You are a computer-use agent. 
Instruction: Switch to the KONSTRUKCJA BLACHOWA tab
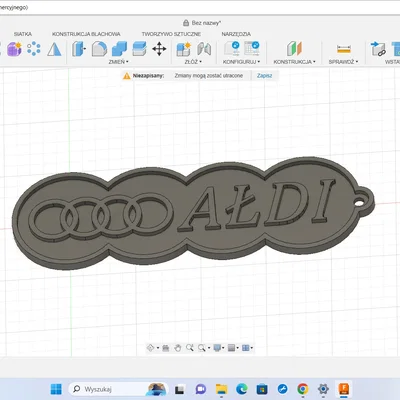[x=86, y=34]
